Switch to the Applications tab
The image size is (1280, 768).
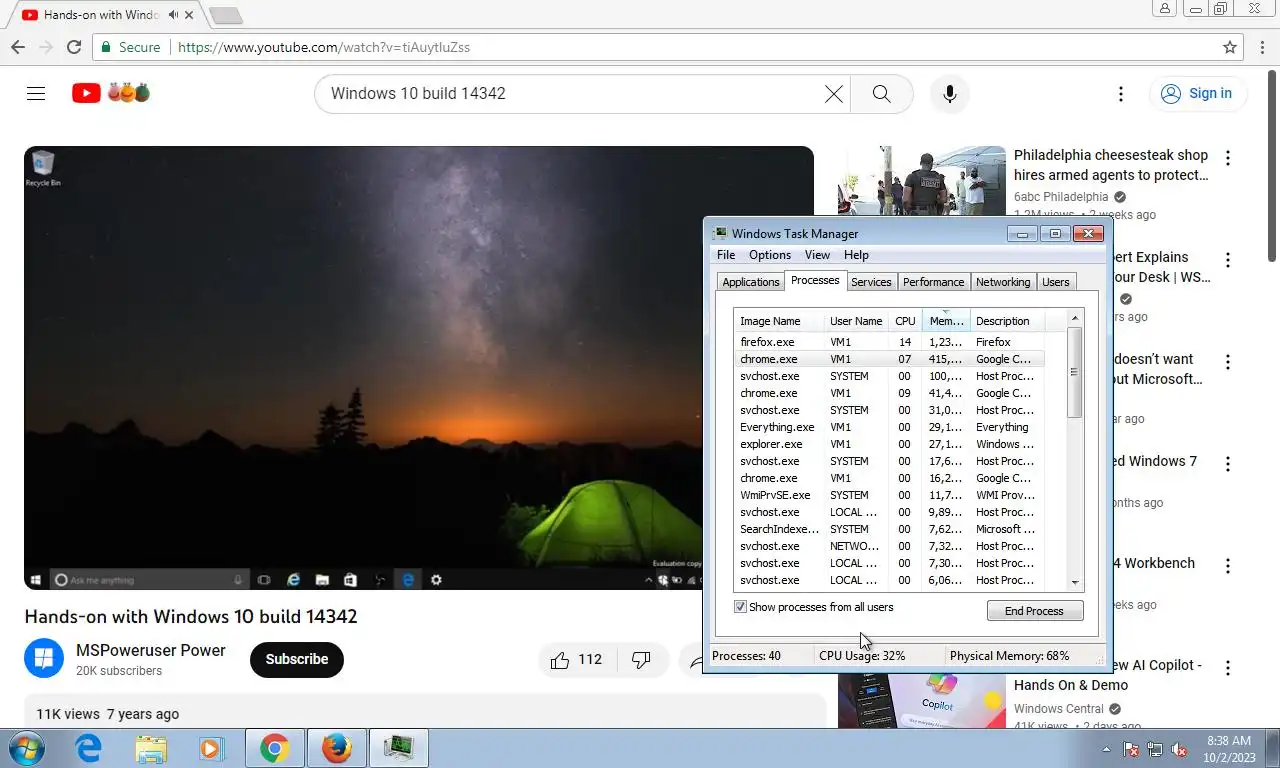750,282
